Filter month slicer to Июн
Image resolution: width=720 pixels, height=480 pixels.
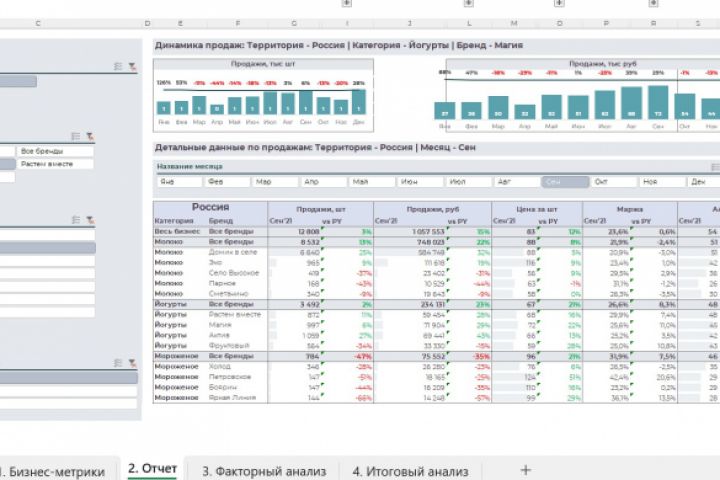(x=421, y=182)
